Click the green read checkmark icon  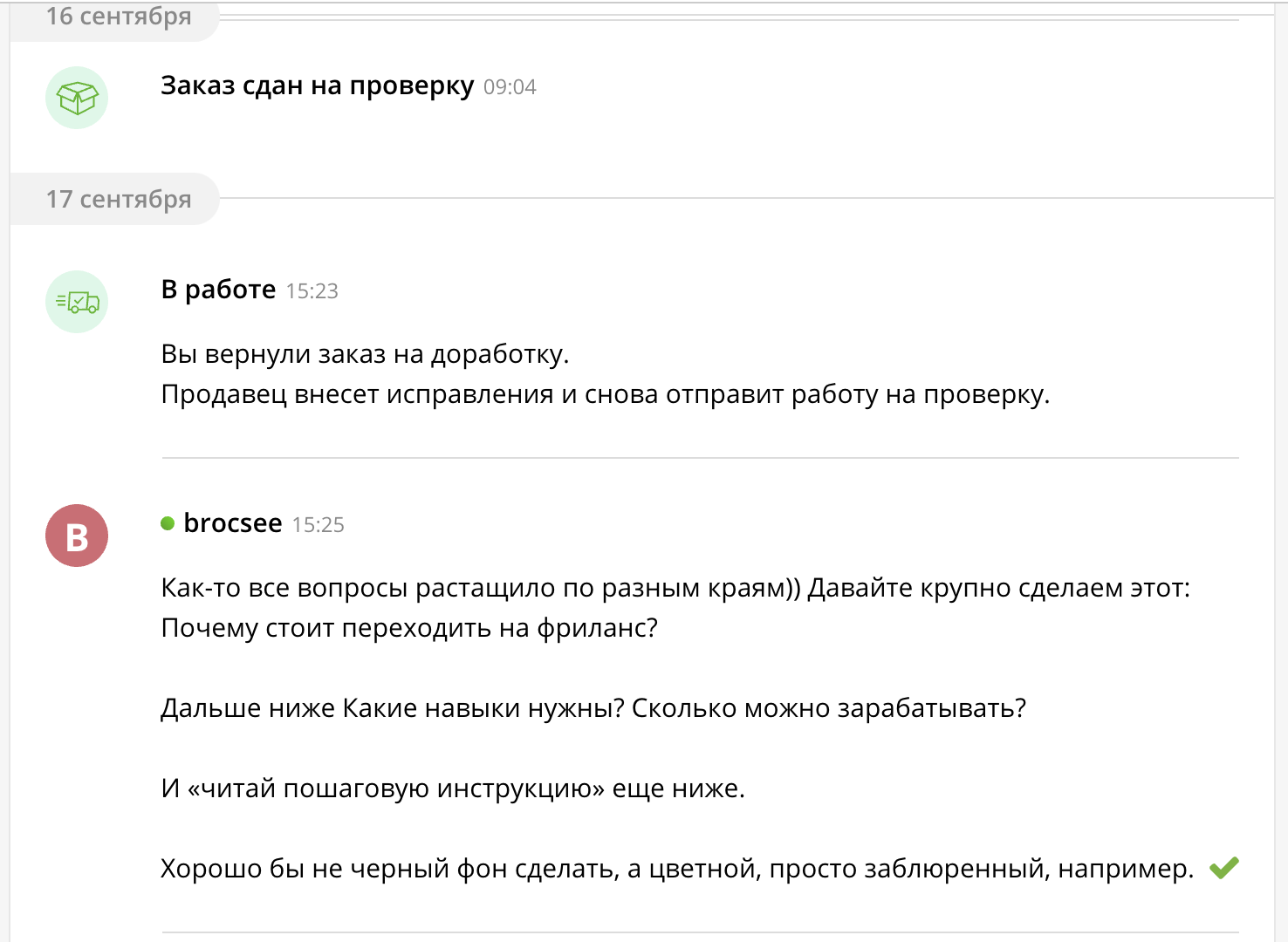tap(1224, 867)
